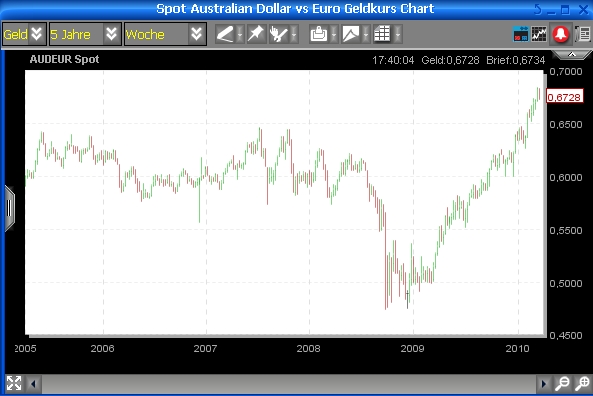The width and height of the screenshot is (593, 396).
Task: Collapse the toolbar with top-right chevron
Action: 572,55
